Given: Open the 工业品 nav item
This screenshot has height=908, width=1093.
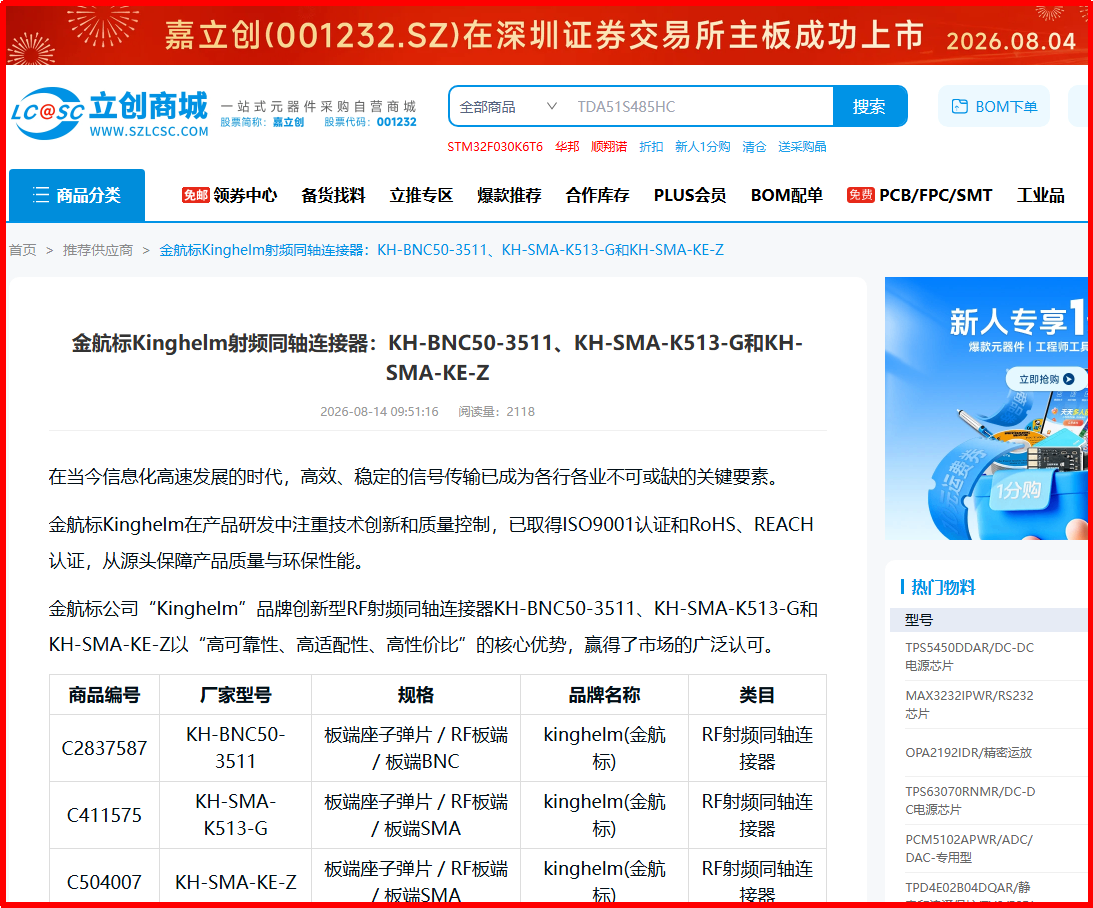Looking at the screenshot, I should (1040, 195).
